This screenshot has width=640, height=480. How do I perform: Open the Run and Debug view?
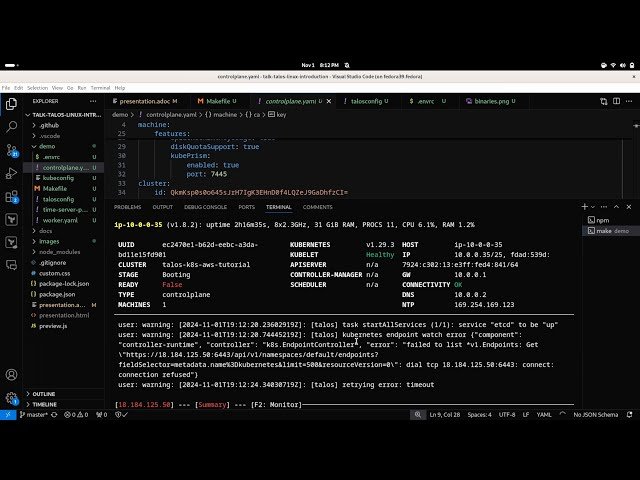12,173
